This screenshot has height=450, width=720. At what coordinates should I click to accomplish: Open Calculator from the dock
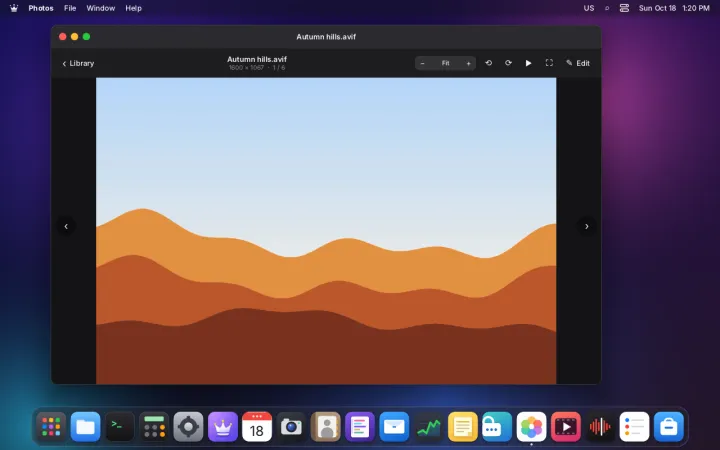click(x=154, y=427)
